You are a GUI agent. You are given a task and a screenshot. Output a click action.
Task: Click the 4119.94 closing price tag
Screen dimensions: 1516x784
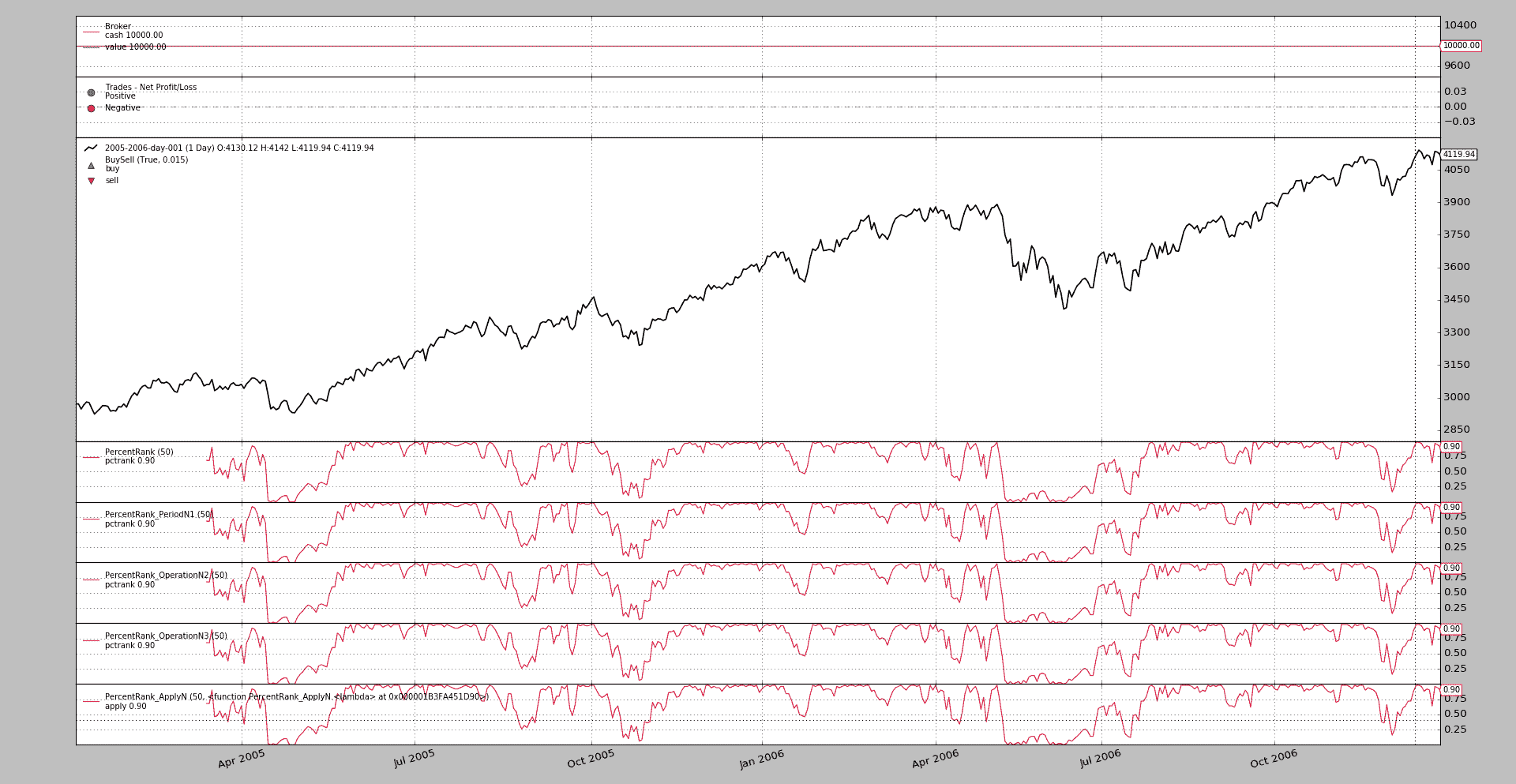(x=1458, y=155)
